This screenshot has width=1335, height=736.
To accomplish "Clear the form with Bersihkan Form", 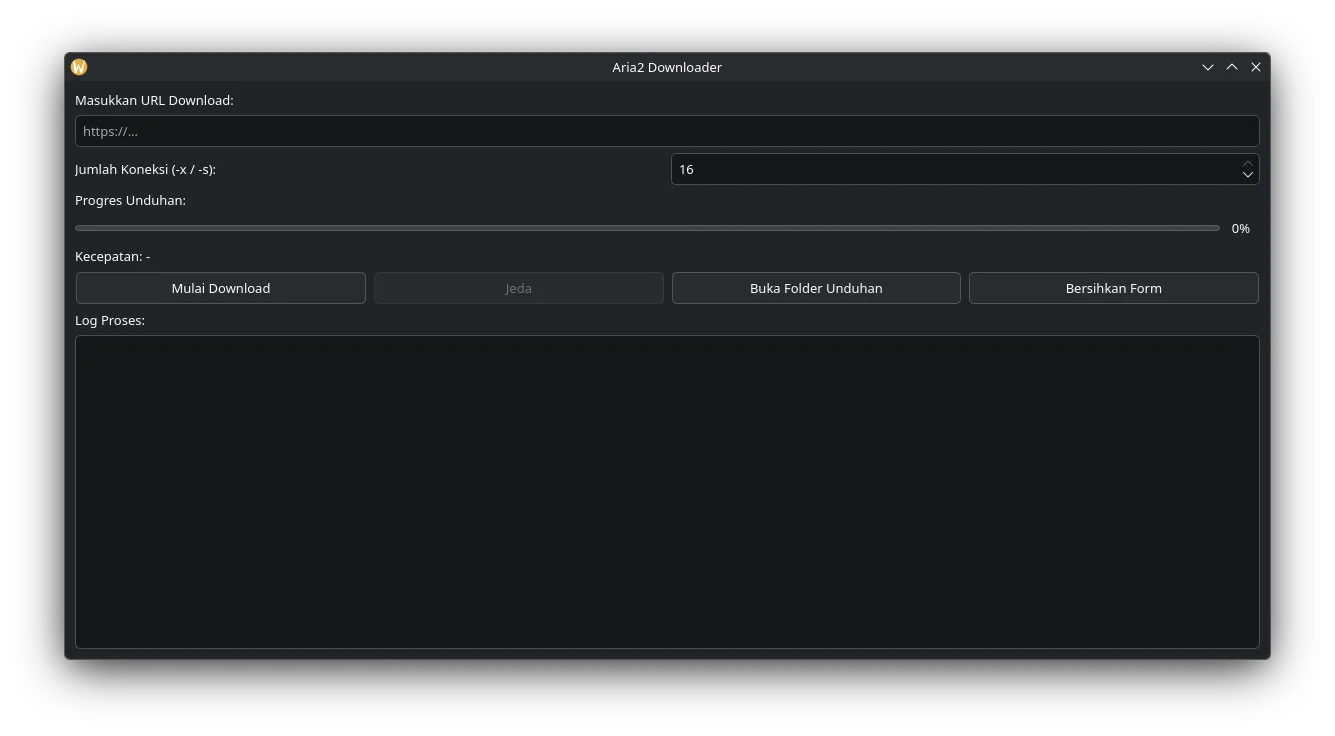I will click(x=1114, y=288).
